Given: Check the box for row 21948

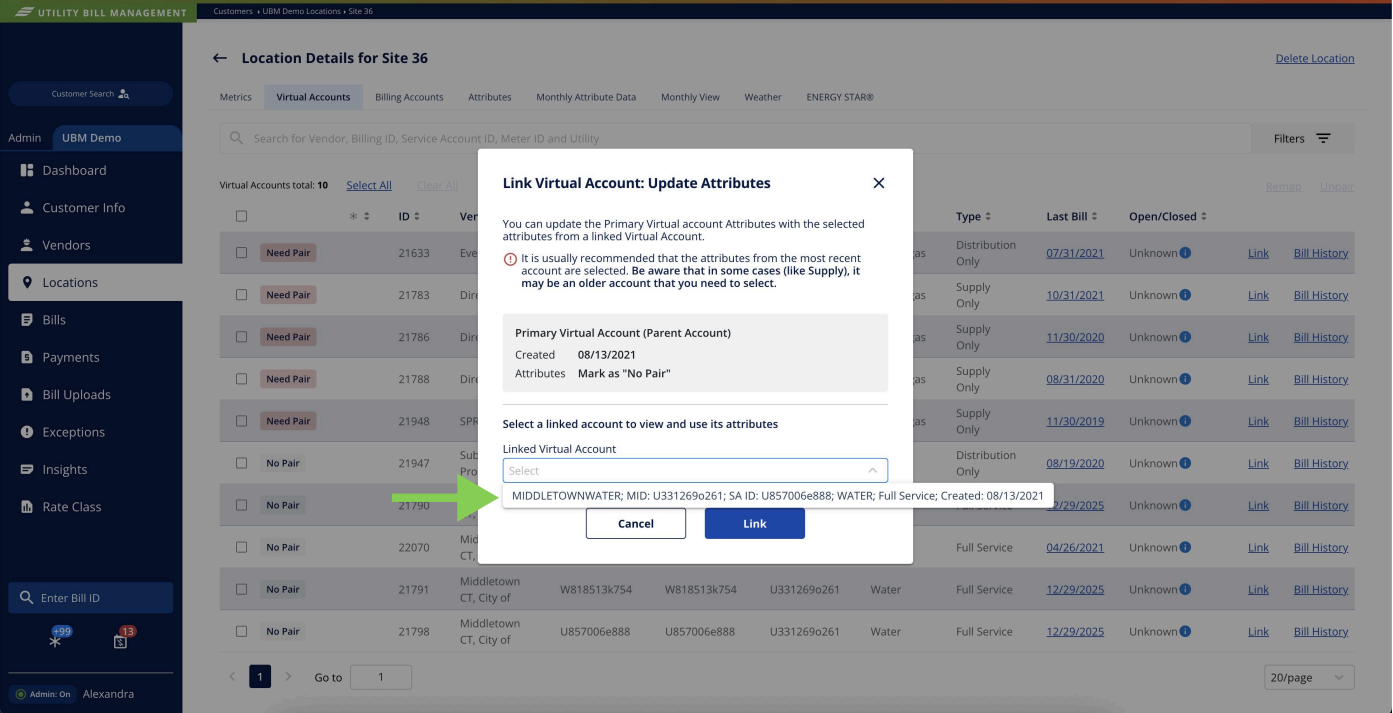Looking at the screenshot, I should point(241,421).
